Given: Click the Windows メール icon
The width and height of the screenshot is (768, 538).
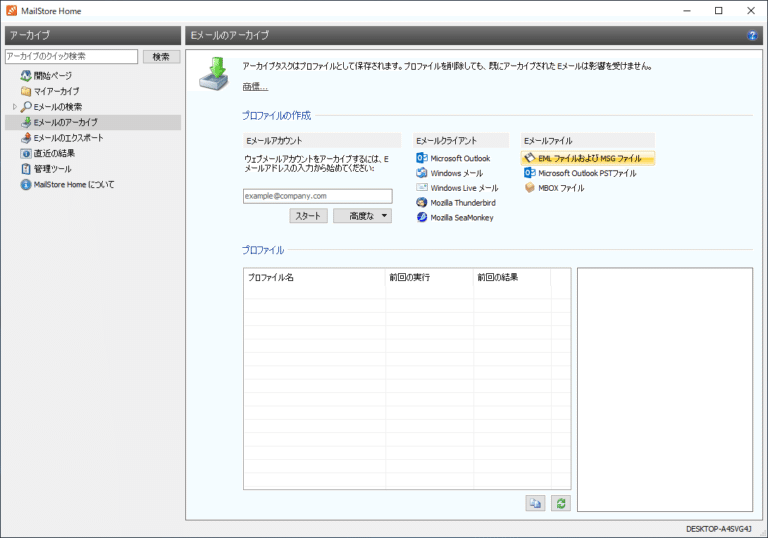Looking at the screenshot, I should 422,173.
